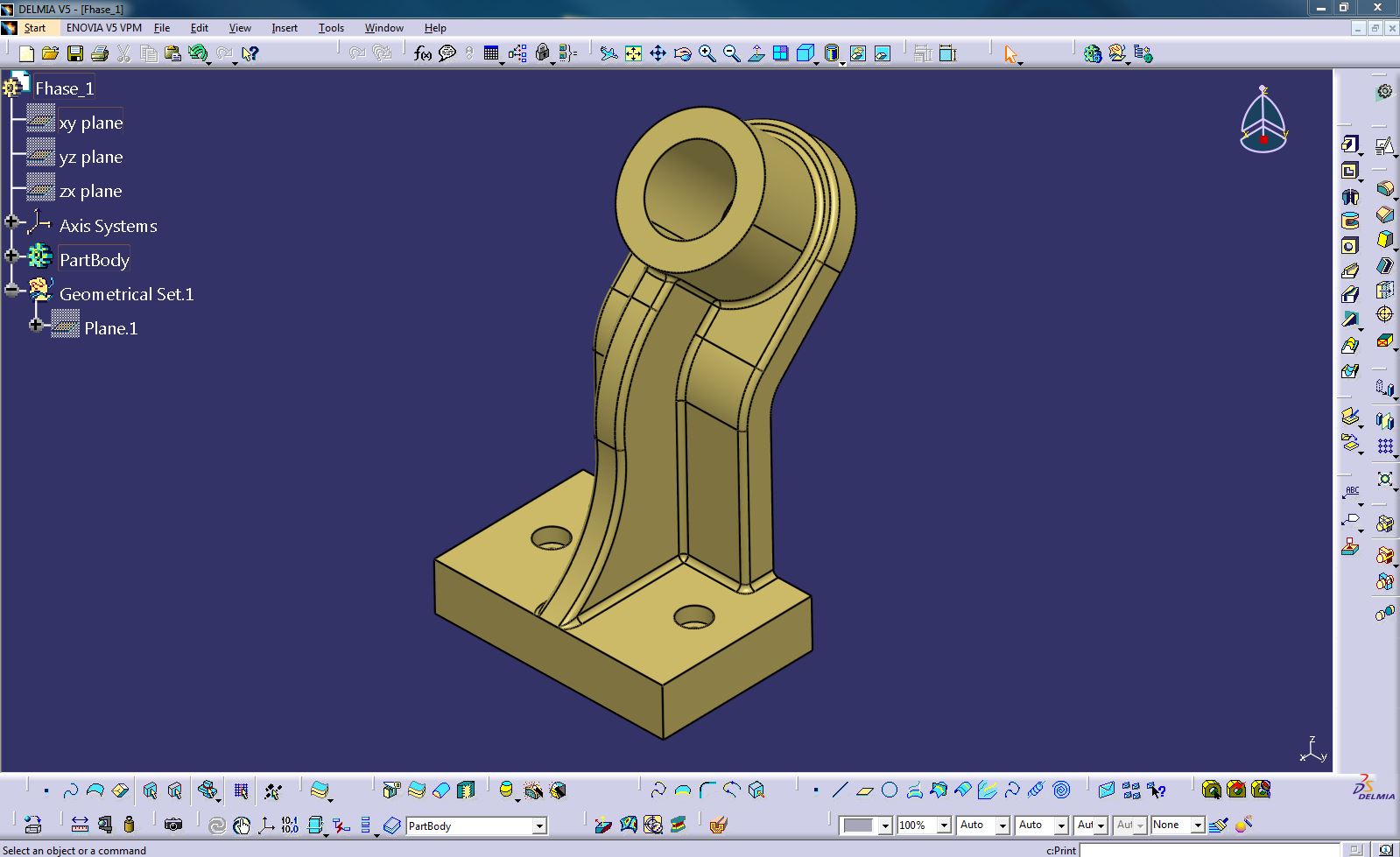Image resolution: width=1400 pixels, height=857 pixels.
Task: Open the first Auto line-thickness dropdown
Action: point(1003,825)
